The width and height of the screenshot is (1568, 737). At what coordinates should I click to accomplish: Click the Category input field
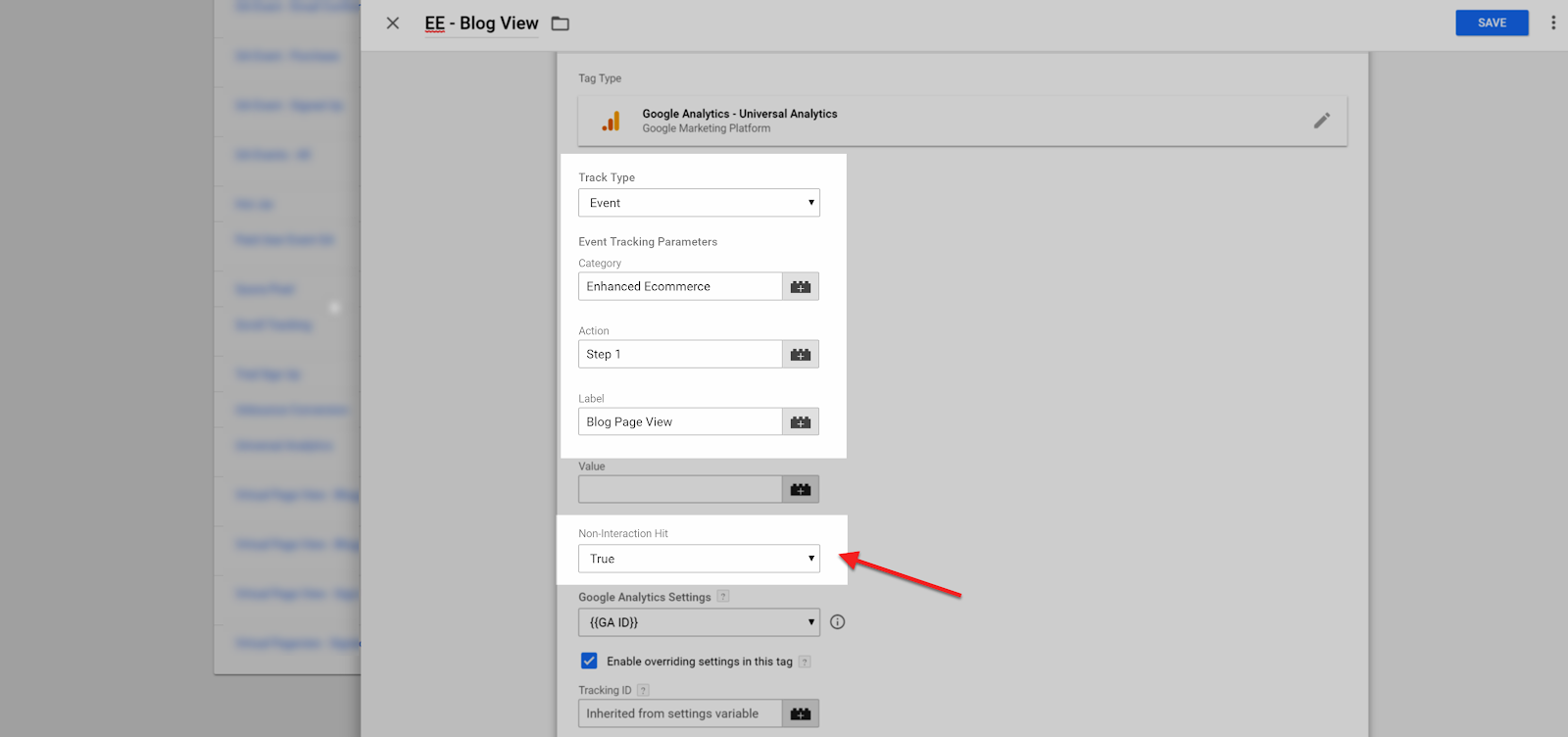[x=680, y=286]
